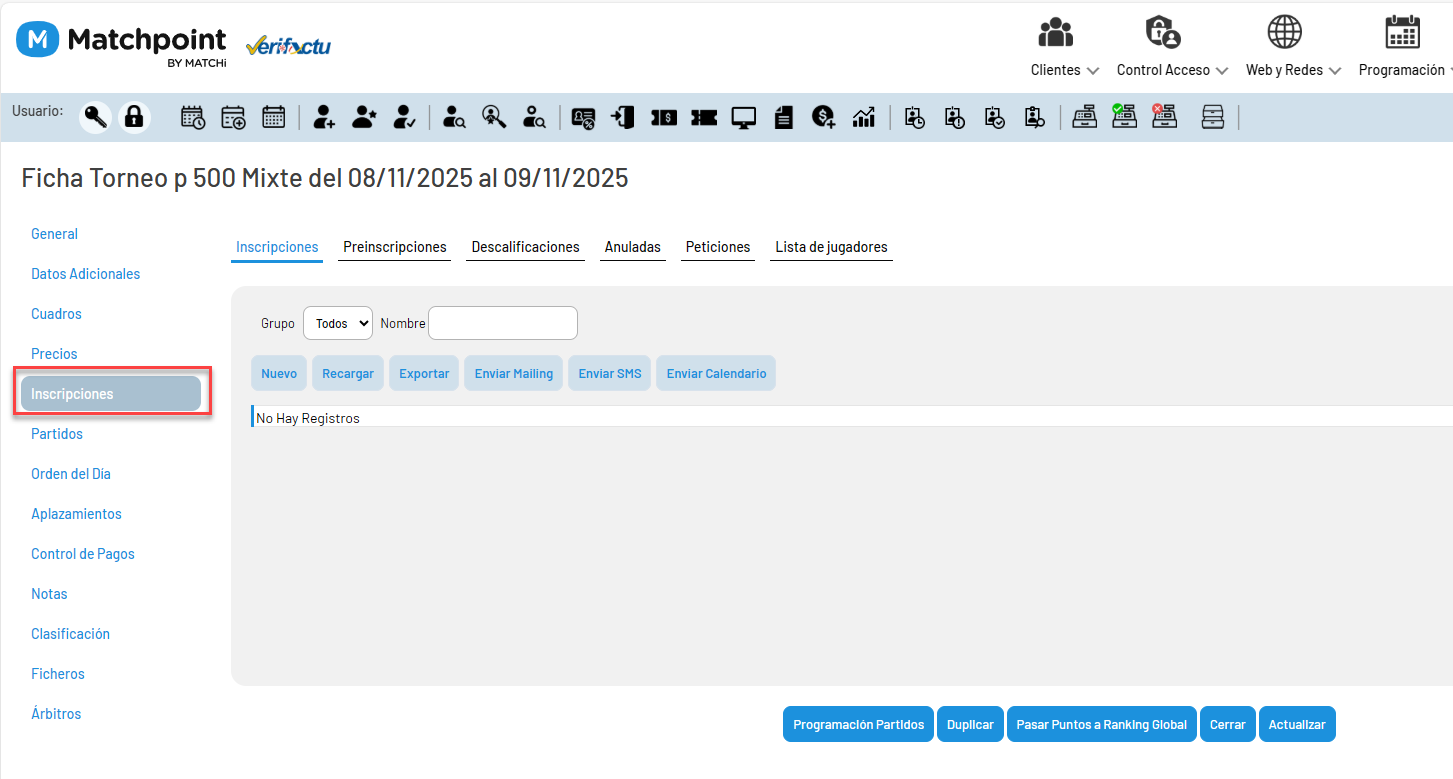The width and height of the screenshot is (1453, 779).
Task: Click the padlock icon in the toolbar
Action: (134, 117)
